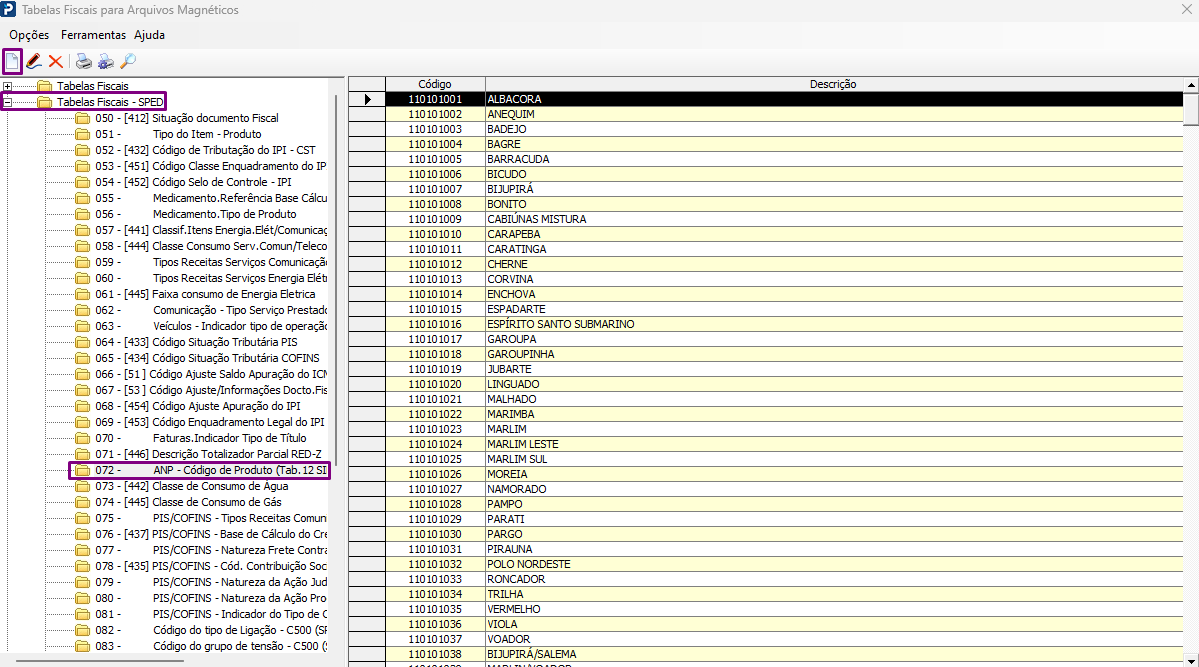Expand the Tabelas Fiscais tree node
The width and height of the screenshot is (1199, 667).
pos(8,86)
